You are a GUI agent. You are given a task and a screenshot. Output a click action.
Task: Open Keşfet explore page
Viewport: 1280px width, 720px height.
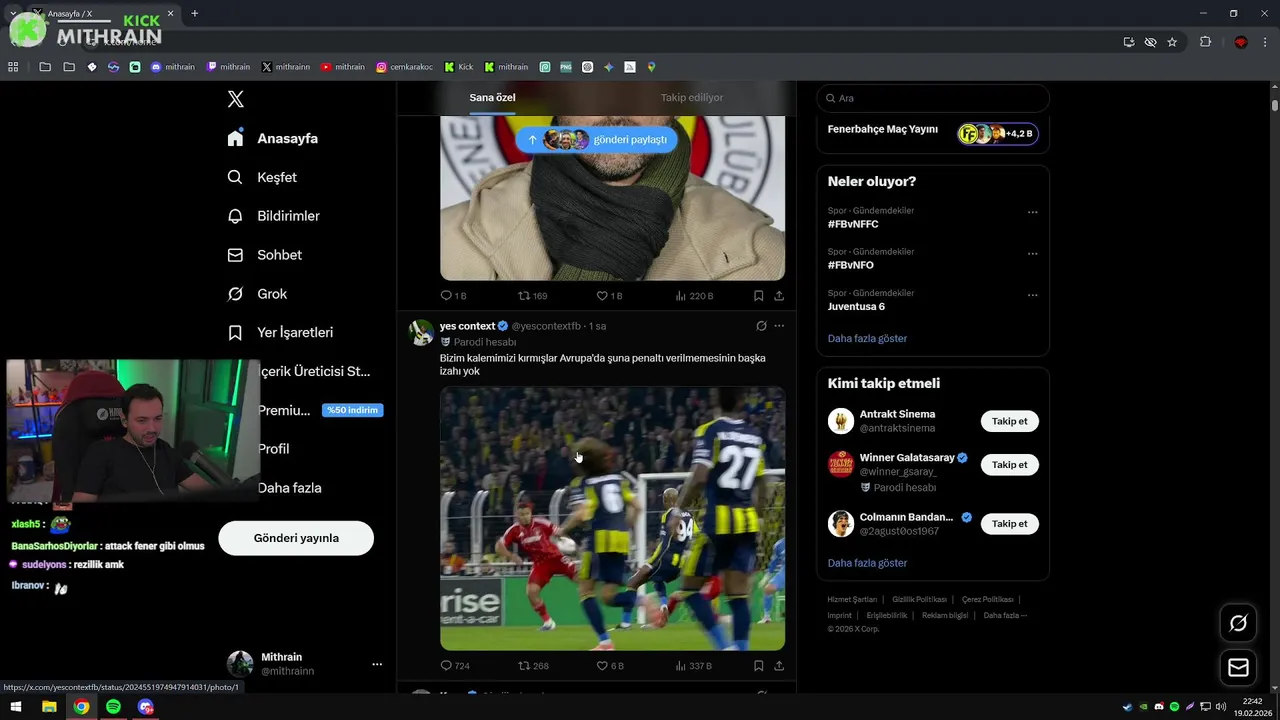(x=262, y=177)
